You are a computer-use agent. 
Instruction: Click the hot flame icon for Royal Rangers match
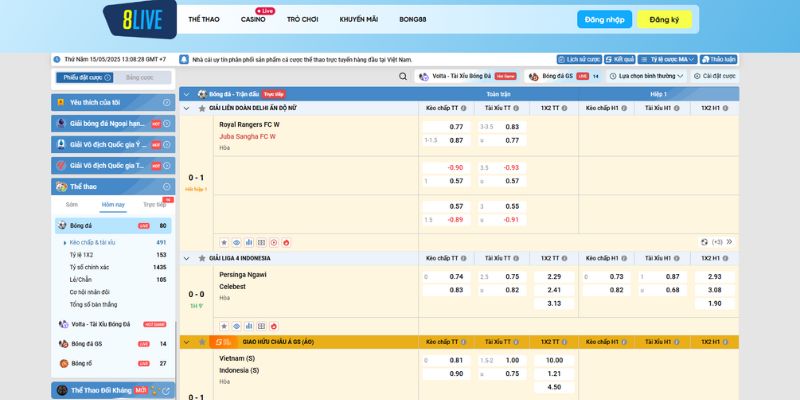click(286, 242)
